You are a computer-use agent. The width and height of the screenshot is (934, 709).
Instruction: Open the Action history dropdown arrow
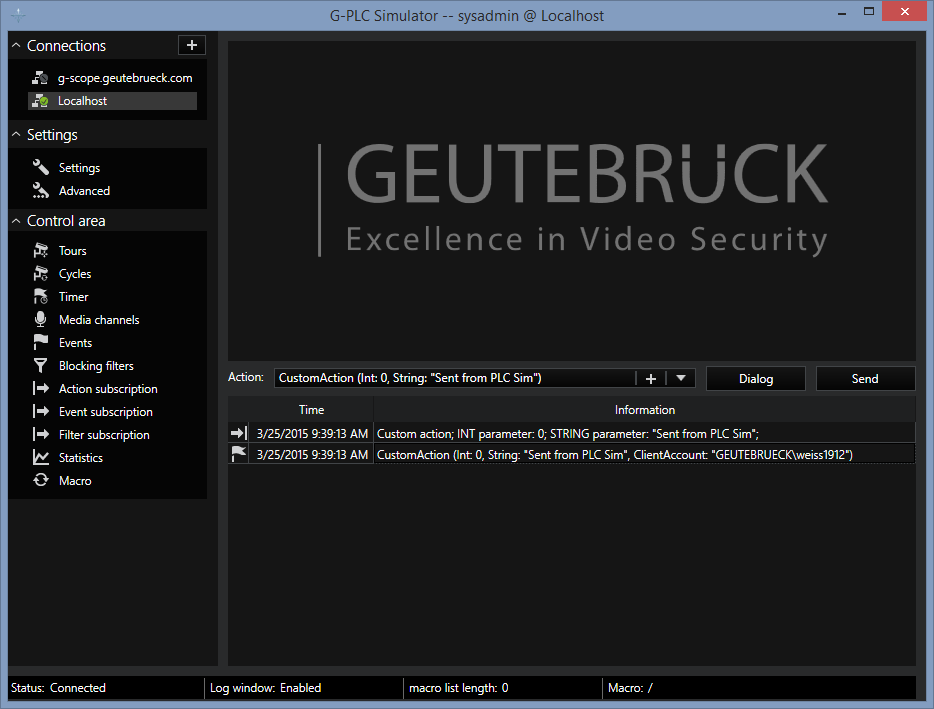(681, 378)
